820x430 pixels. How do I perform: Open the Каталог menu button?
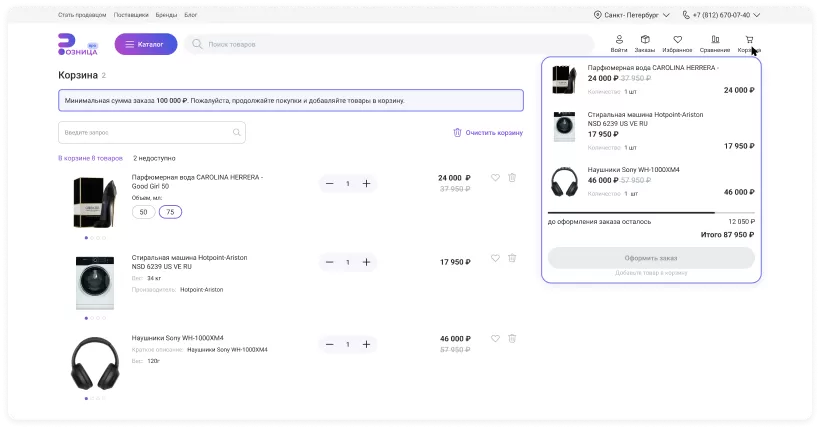point(146,44)
